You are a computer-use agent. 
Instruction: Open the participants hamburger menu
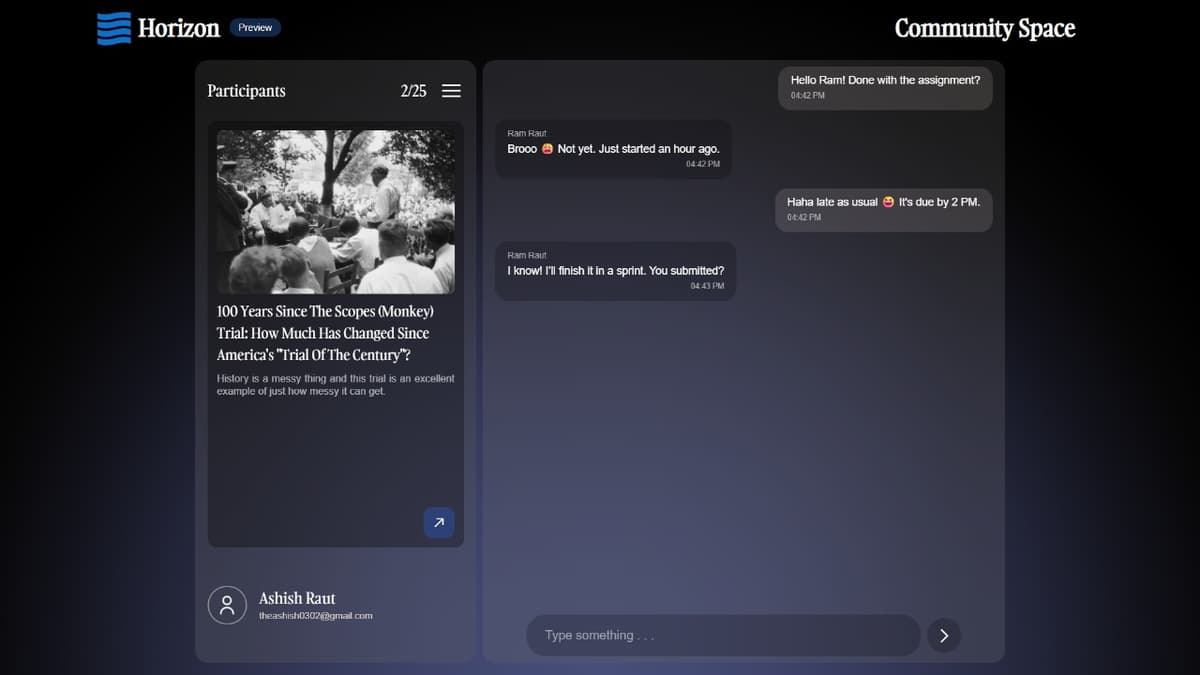point(451,91)
